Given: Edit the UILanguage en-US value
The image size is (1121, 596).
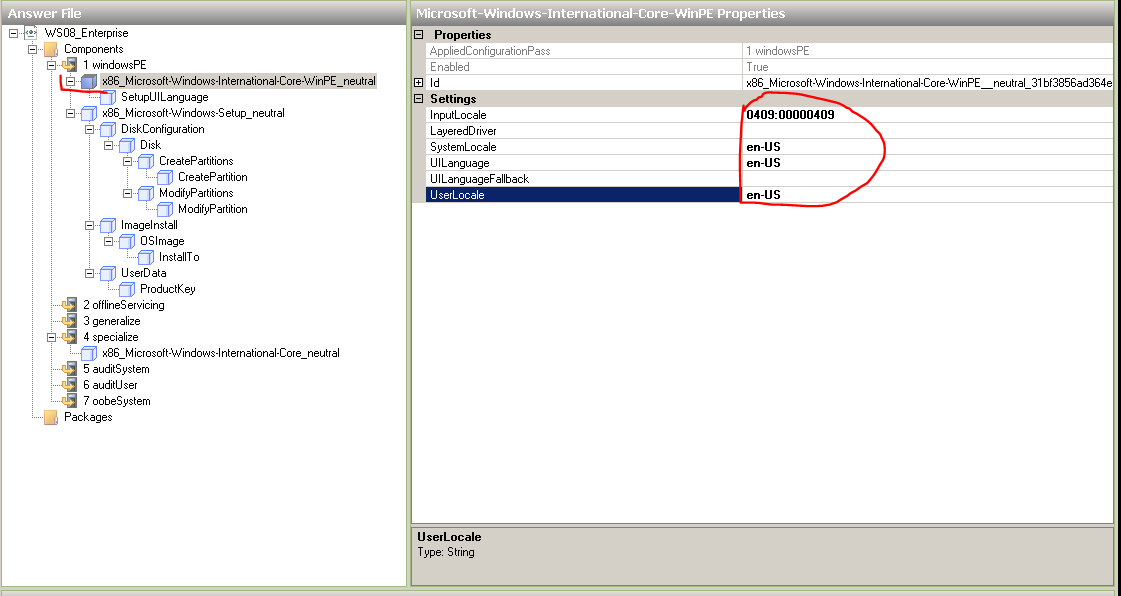Looking at the screenshot, I should 927,163.
